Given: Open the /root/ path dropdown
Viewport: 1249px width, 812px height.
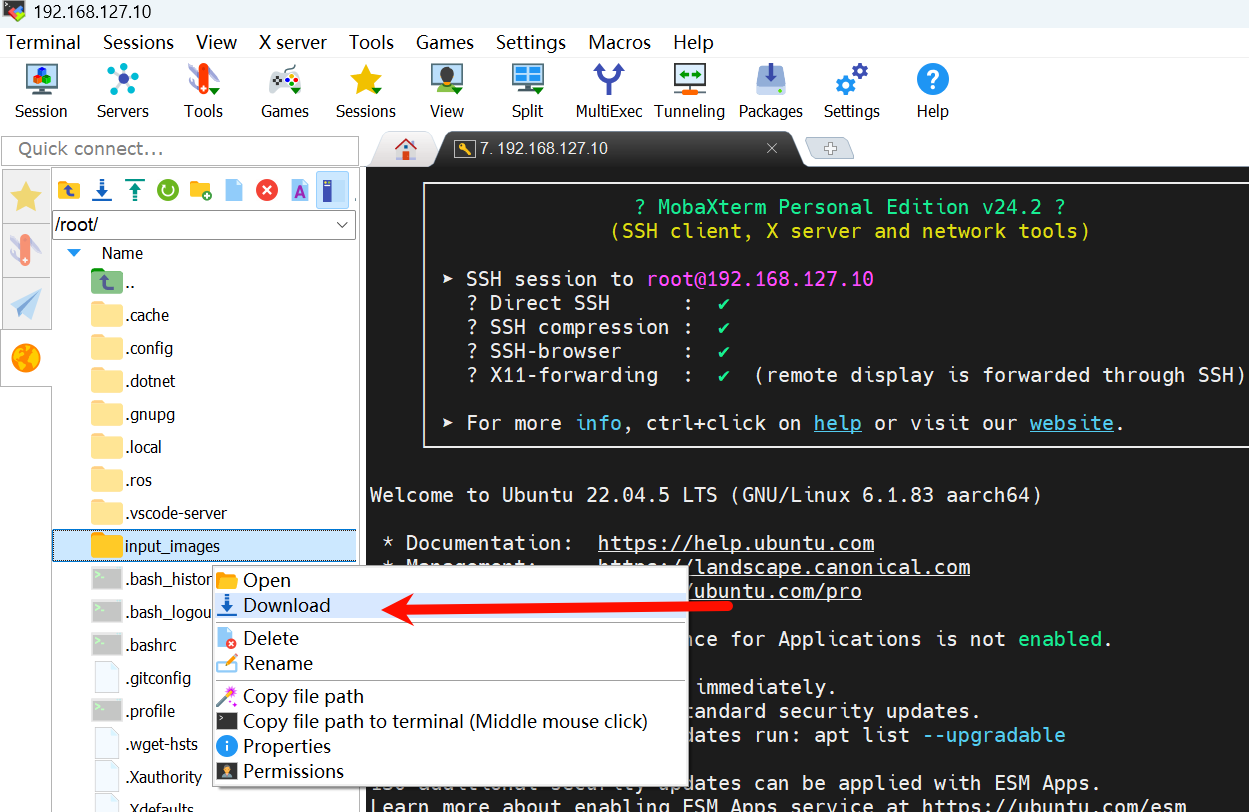Looking at the screenshot, I should [342, 225].
